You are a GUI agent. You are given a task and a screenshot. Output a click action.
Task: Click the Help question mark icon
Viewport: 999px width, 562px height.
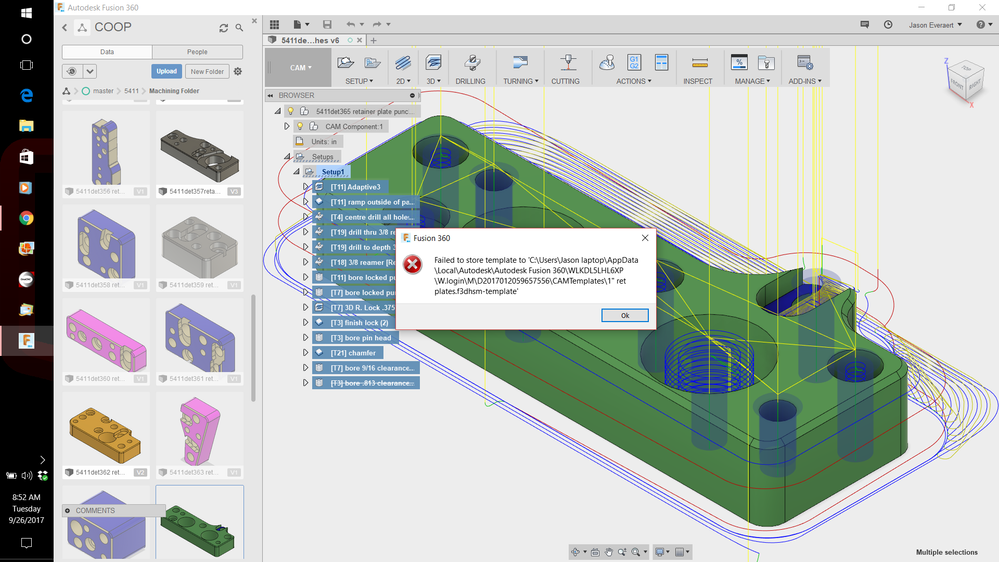(x=981, y=24)
